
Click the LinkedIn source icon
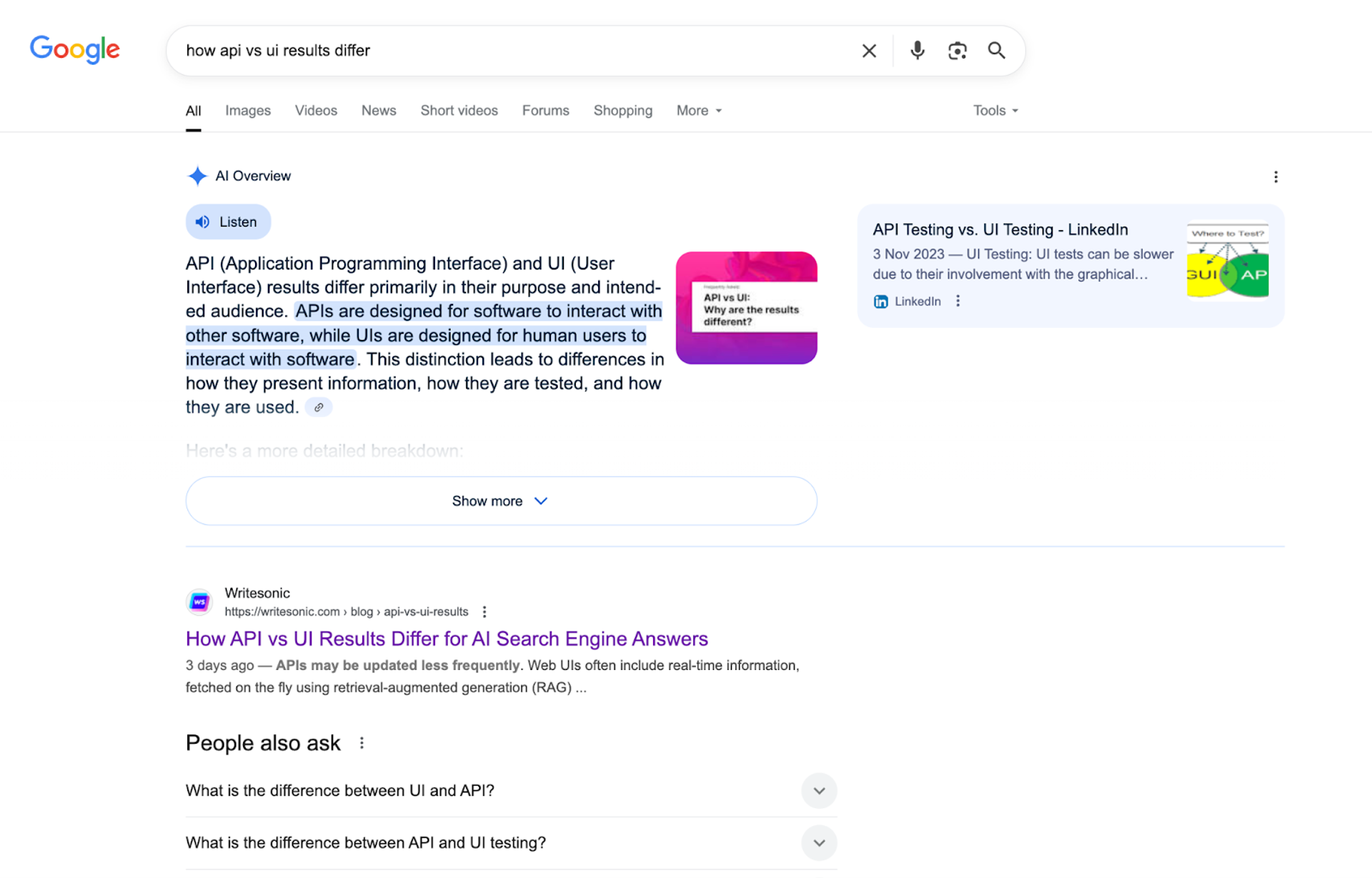pos(880,301)
